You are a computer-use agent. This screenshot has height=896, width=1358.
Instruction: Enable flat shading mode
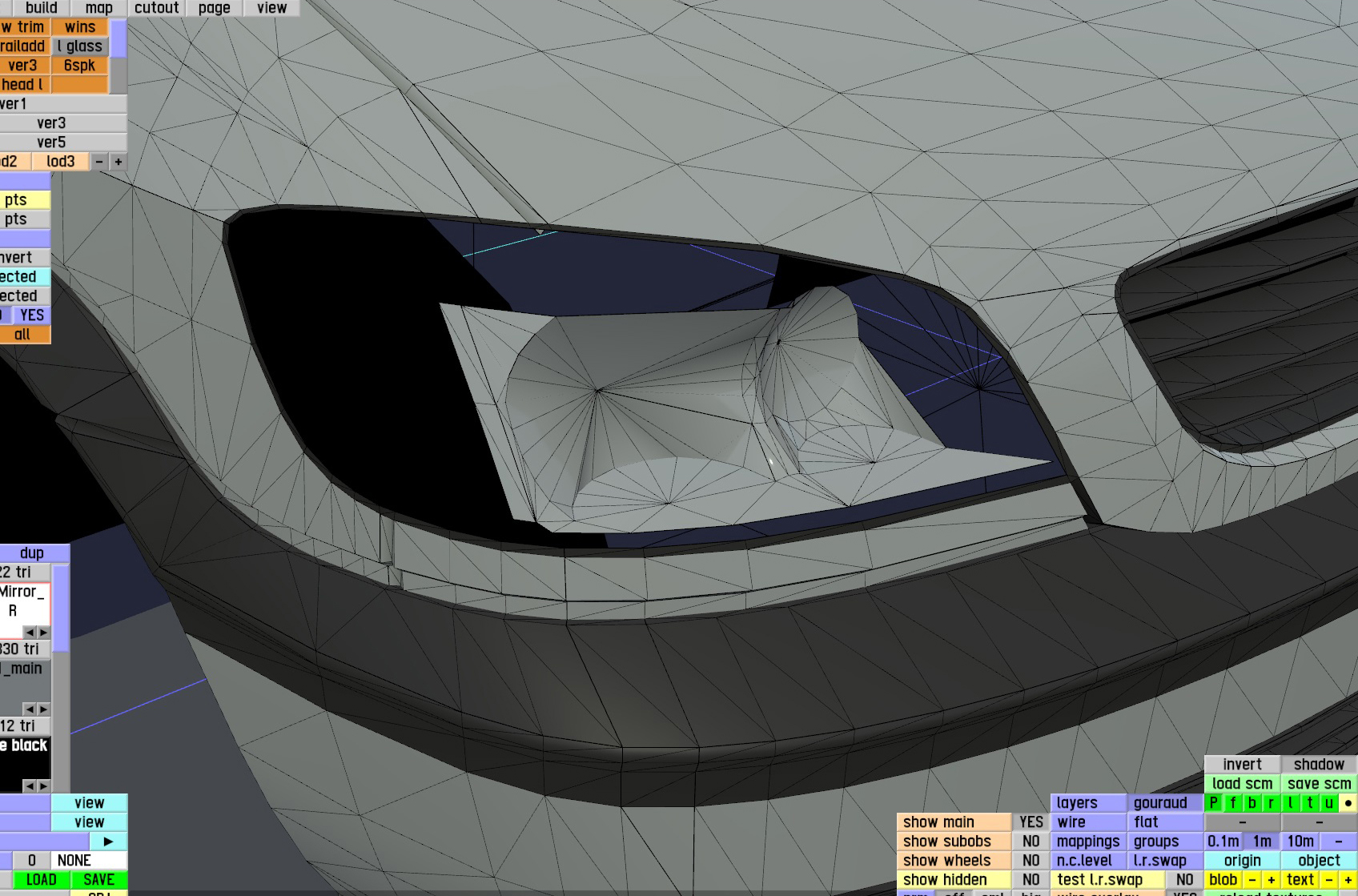(x=1165, y=822)
